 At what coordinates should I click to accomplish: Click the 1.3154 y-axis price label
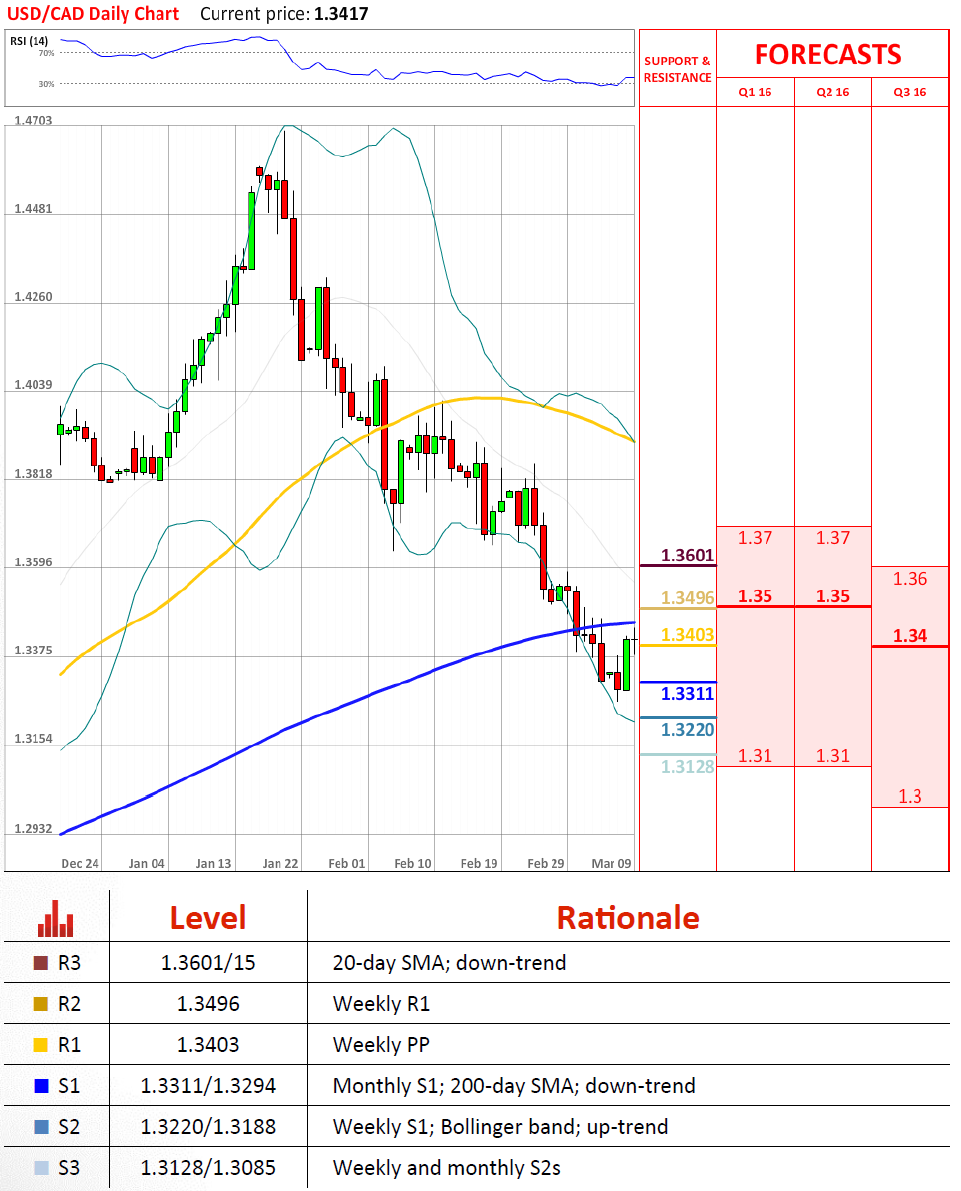(x=33, y=739)
